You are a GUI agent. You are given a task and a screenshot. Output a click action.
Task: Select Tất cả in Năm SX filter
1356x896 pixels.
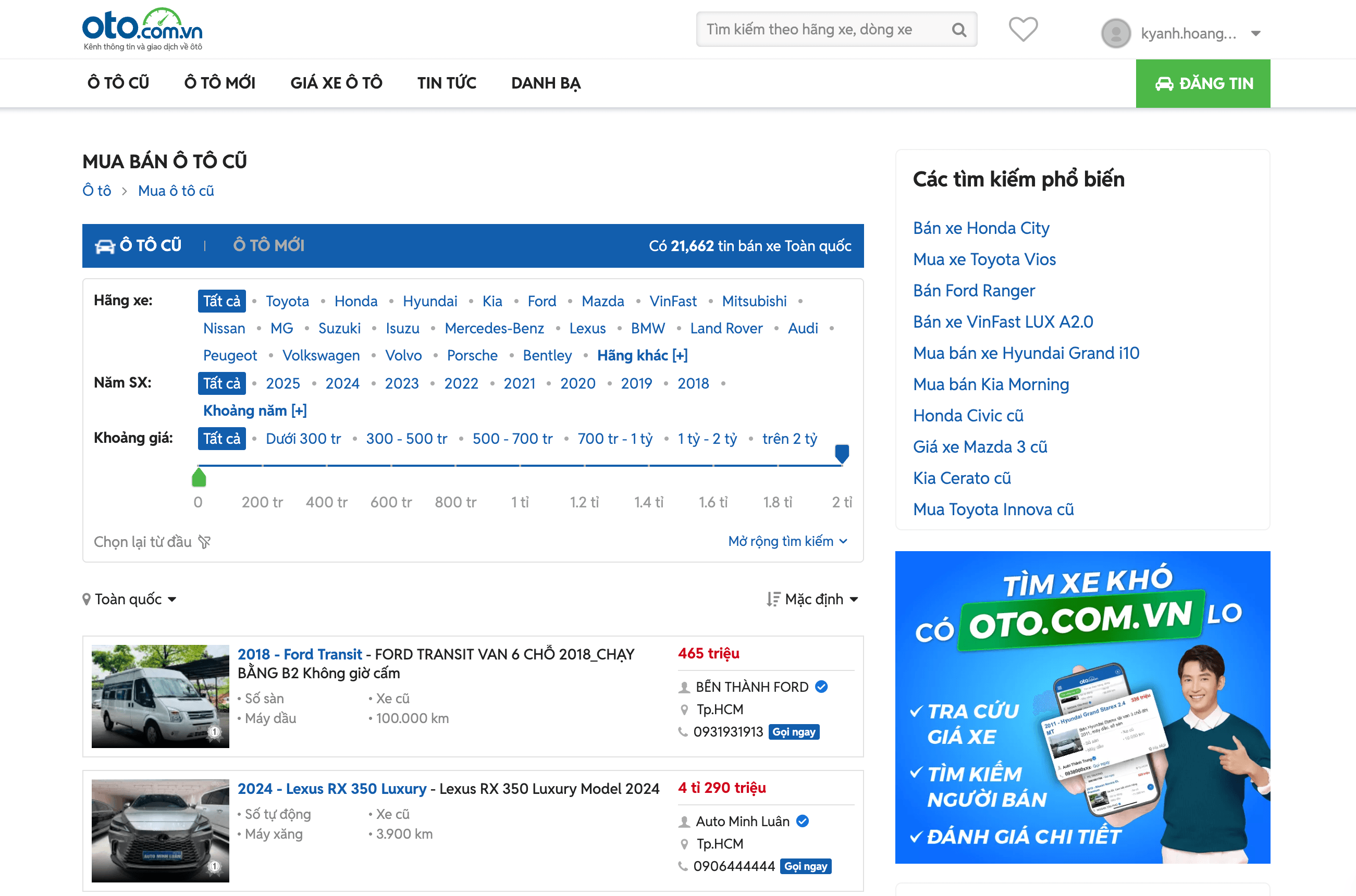click(x=222, y=383)
